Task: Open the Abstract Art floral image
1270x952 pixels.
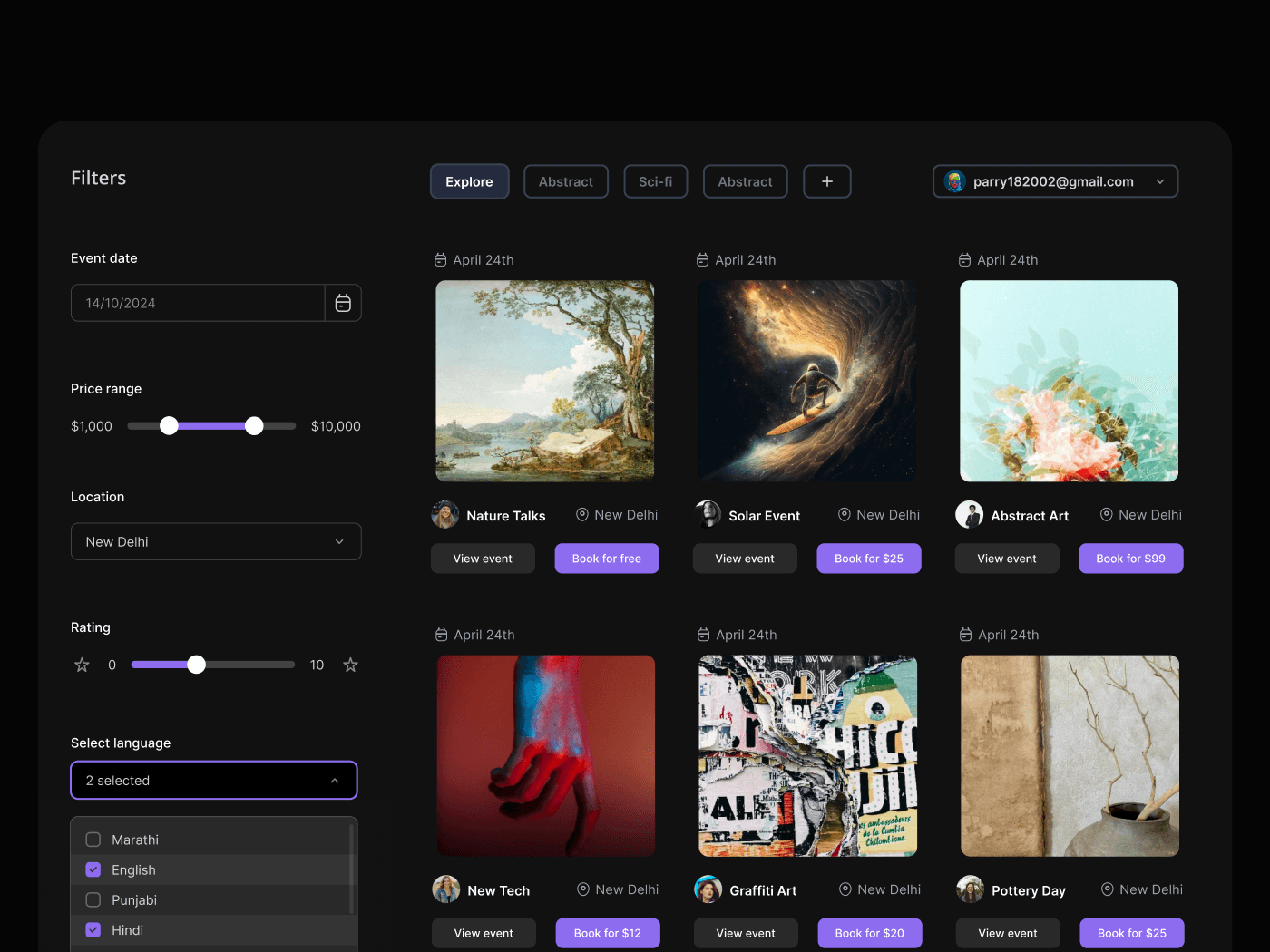Action: coord(1070,381)
